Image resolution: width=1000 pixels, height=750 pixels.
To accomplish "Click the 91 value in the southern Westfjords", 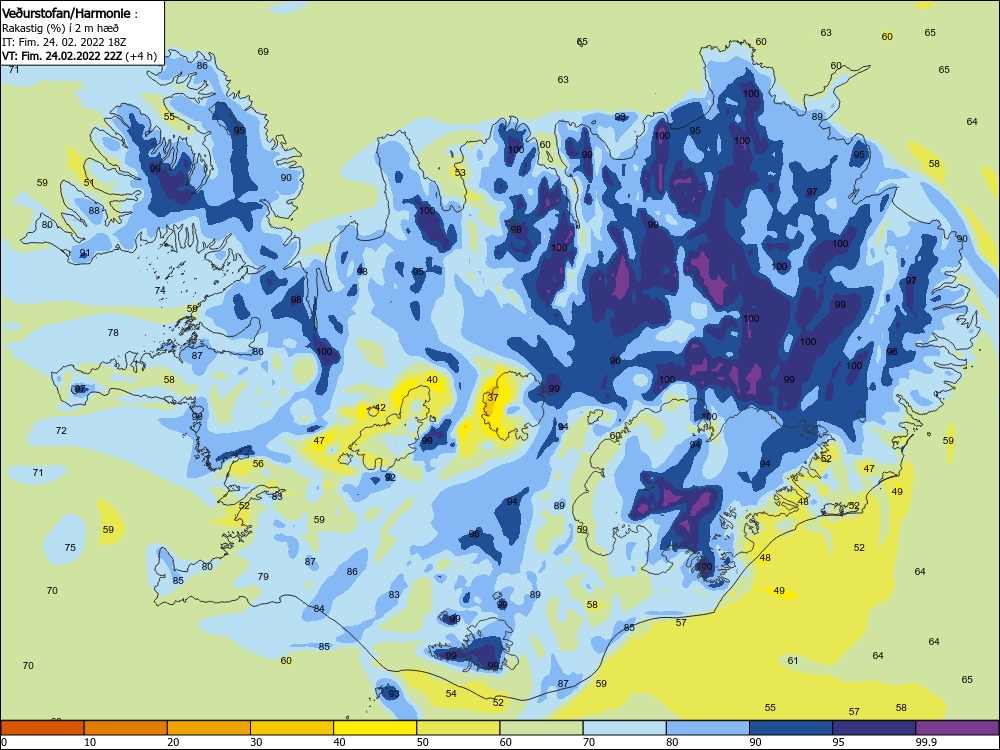I will [85, 254].
